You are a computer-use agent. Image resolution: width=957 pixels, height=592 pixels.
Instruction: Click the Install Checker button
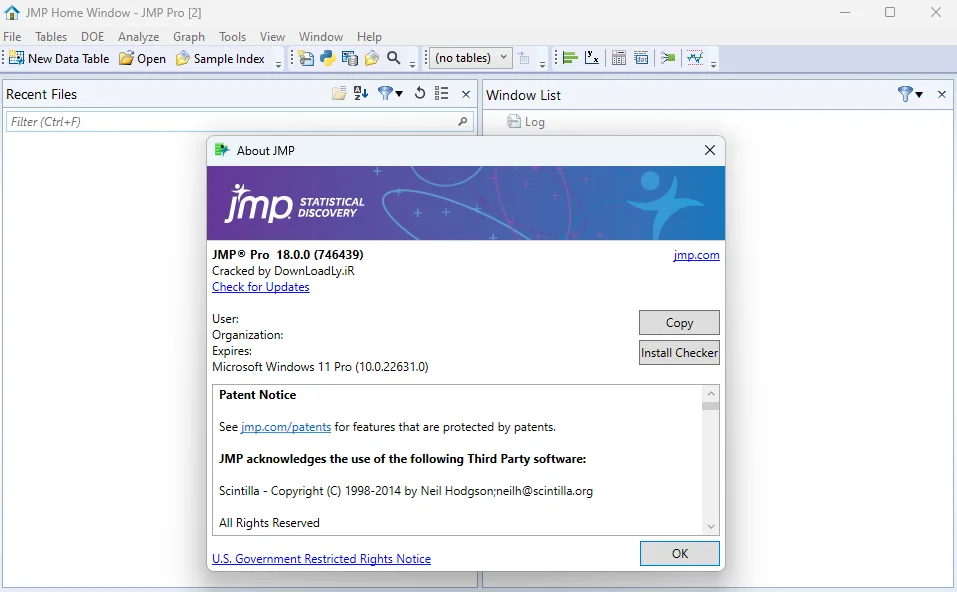(679, 353)
